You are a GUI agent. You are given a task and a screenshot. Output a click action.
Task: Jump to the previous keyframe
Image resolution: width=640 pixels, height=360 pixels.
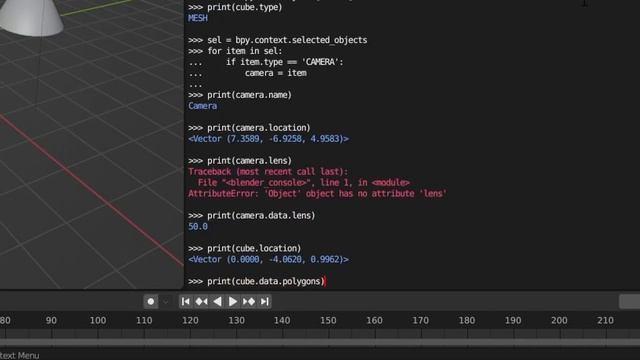pos(201,302)
